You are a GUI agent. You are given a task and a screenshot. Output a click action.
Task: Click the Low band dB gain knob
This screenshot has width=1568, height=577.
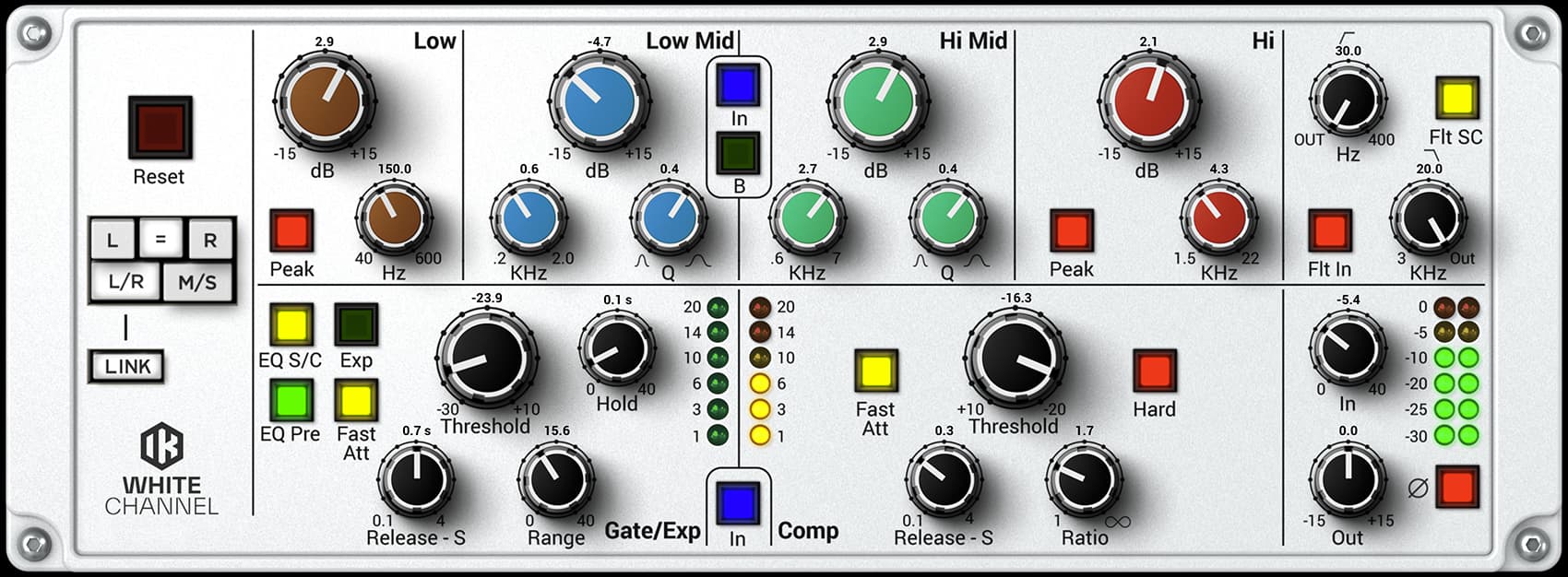(x=324, y=99)
